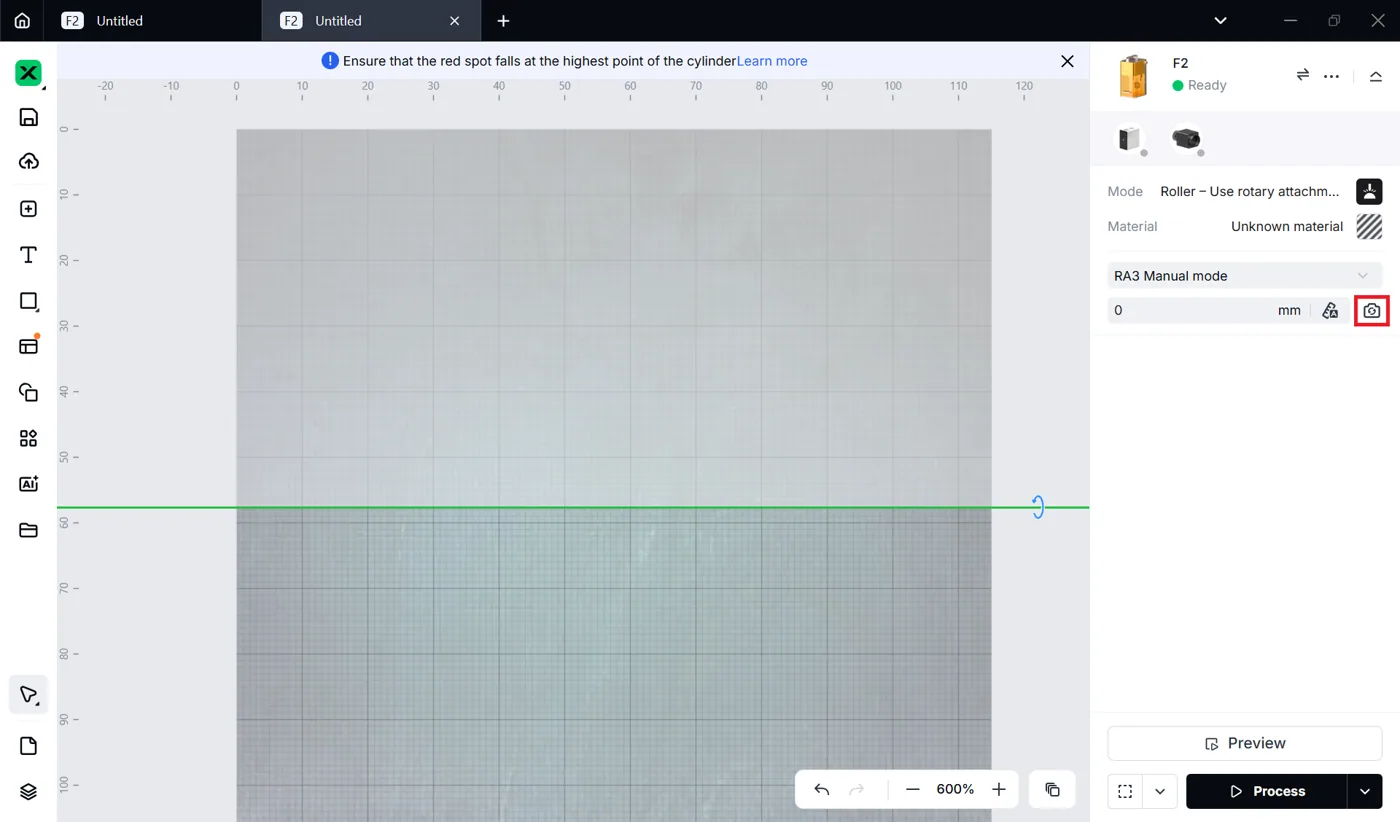
Task: Select the rectangle shape tool
Action: click(x=29, y=301)
